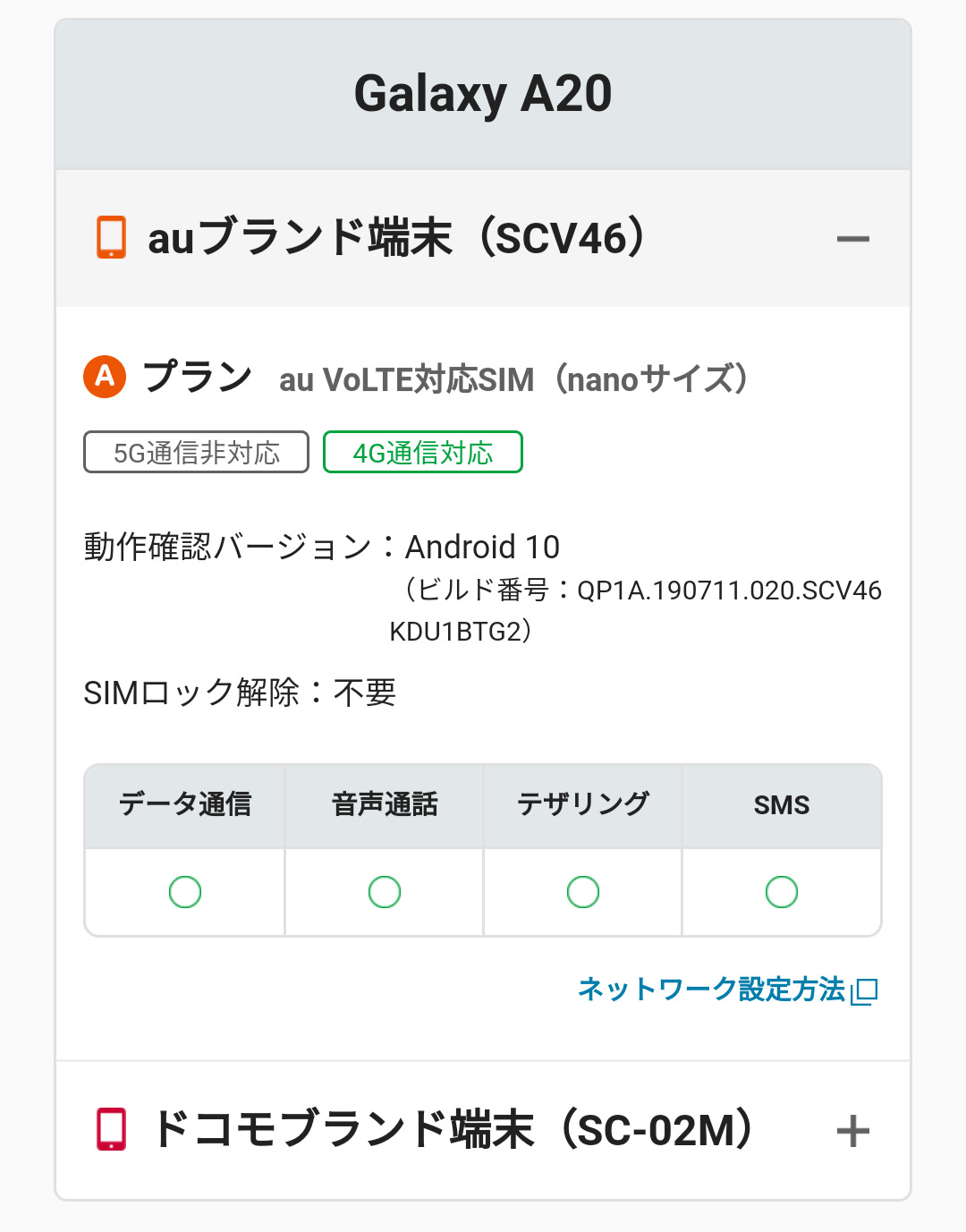
Task: Click the Galaxy A20 title header
Action: click(x=483, y=94)
